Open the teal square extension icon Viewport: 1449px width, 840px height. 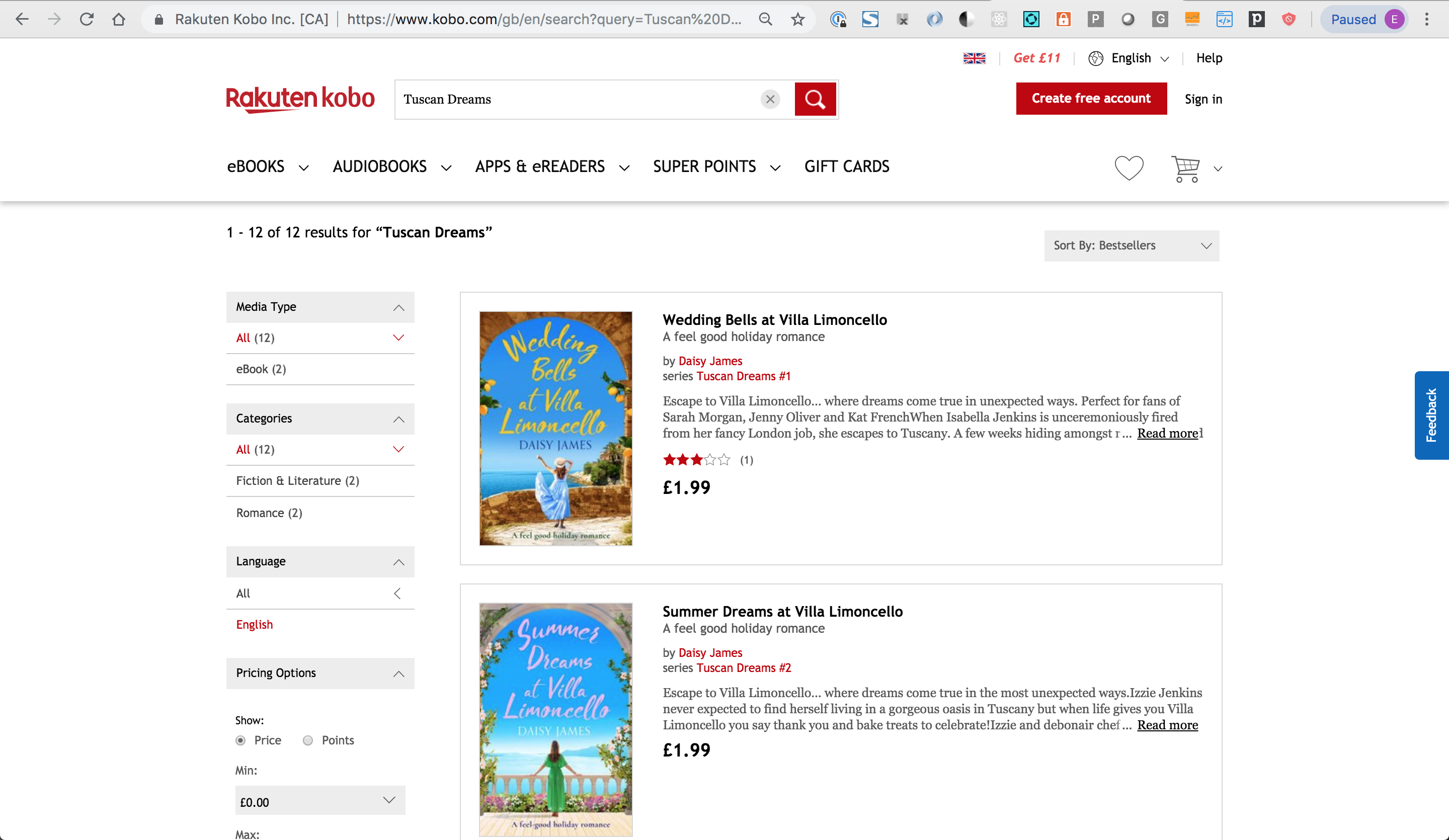(1031, 19)
